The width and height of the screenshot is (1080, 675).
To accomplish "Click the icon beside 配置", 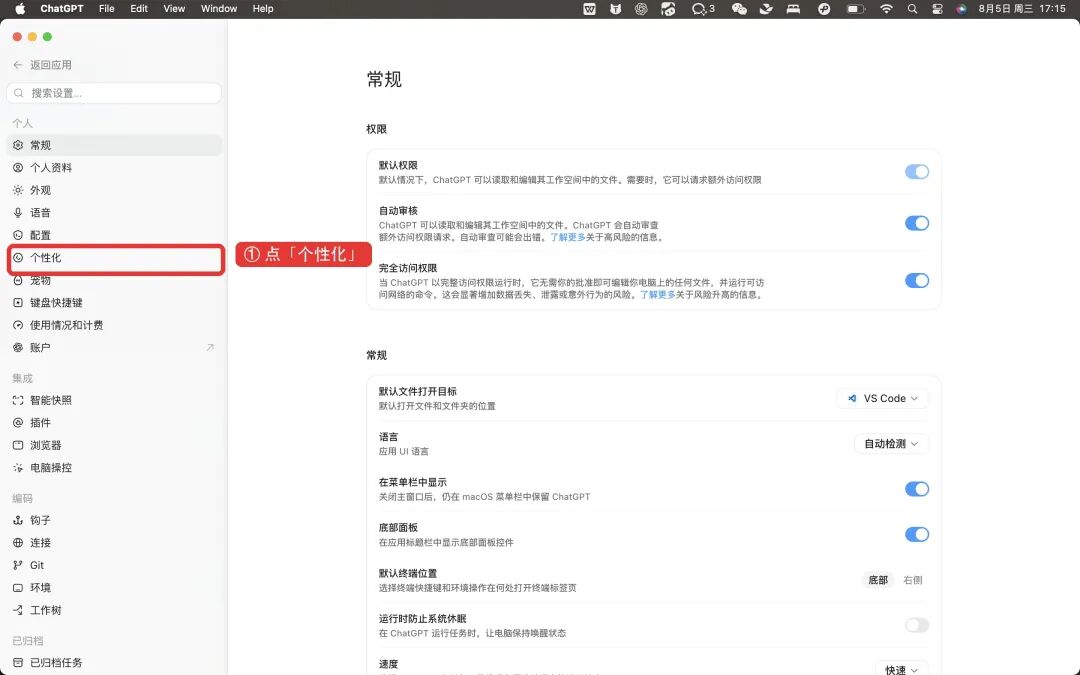I will click(x=18, y=235).
